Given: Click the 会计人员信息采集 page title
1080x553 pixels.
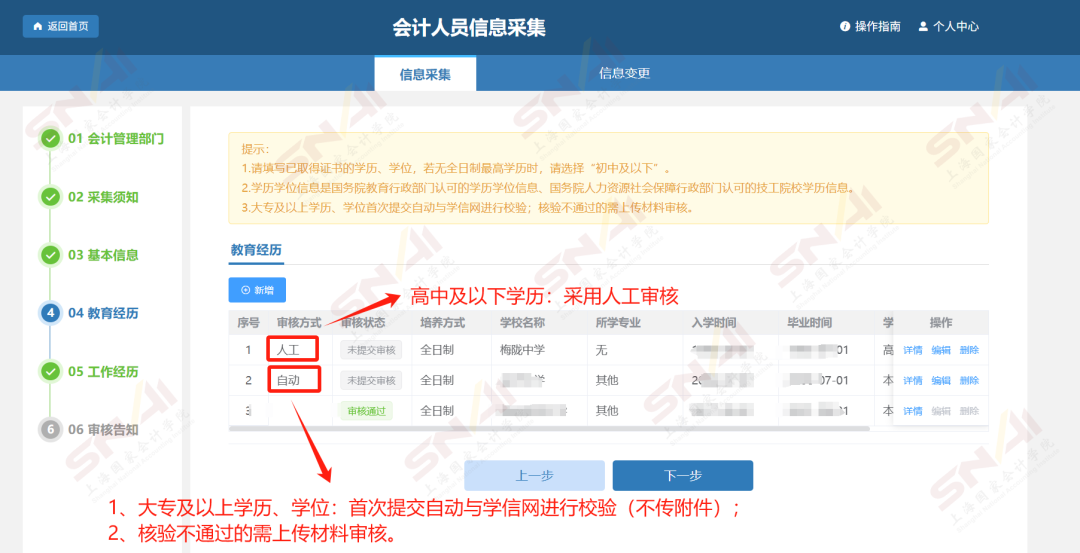Looking at the screenshot, I should pos(469,28).
